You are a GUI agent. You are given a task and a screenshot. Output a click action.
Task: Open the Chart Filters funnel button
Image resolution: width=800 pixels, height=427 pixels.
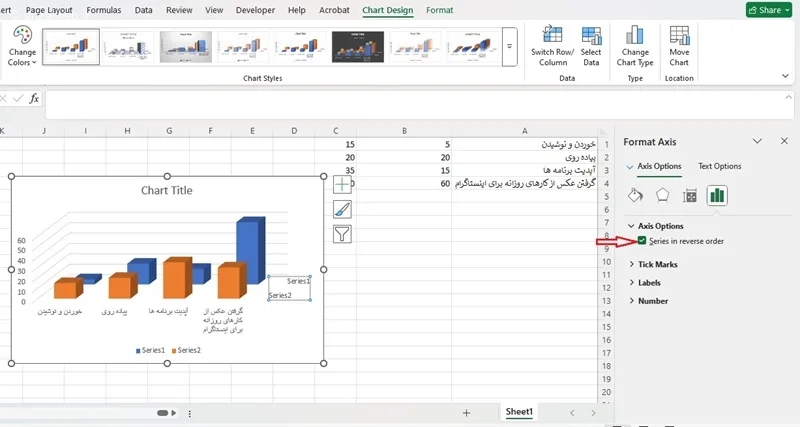coord(342,234)
